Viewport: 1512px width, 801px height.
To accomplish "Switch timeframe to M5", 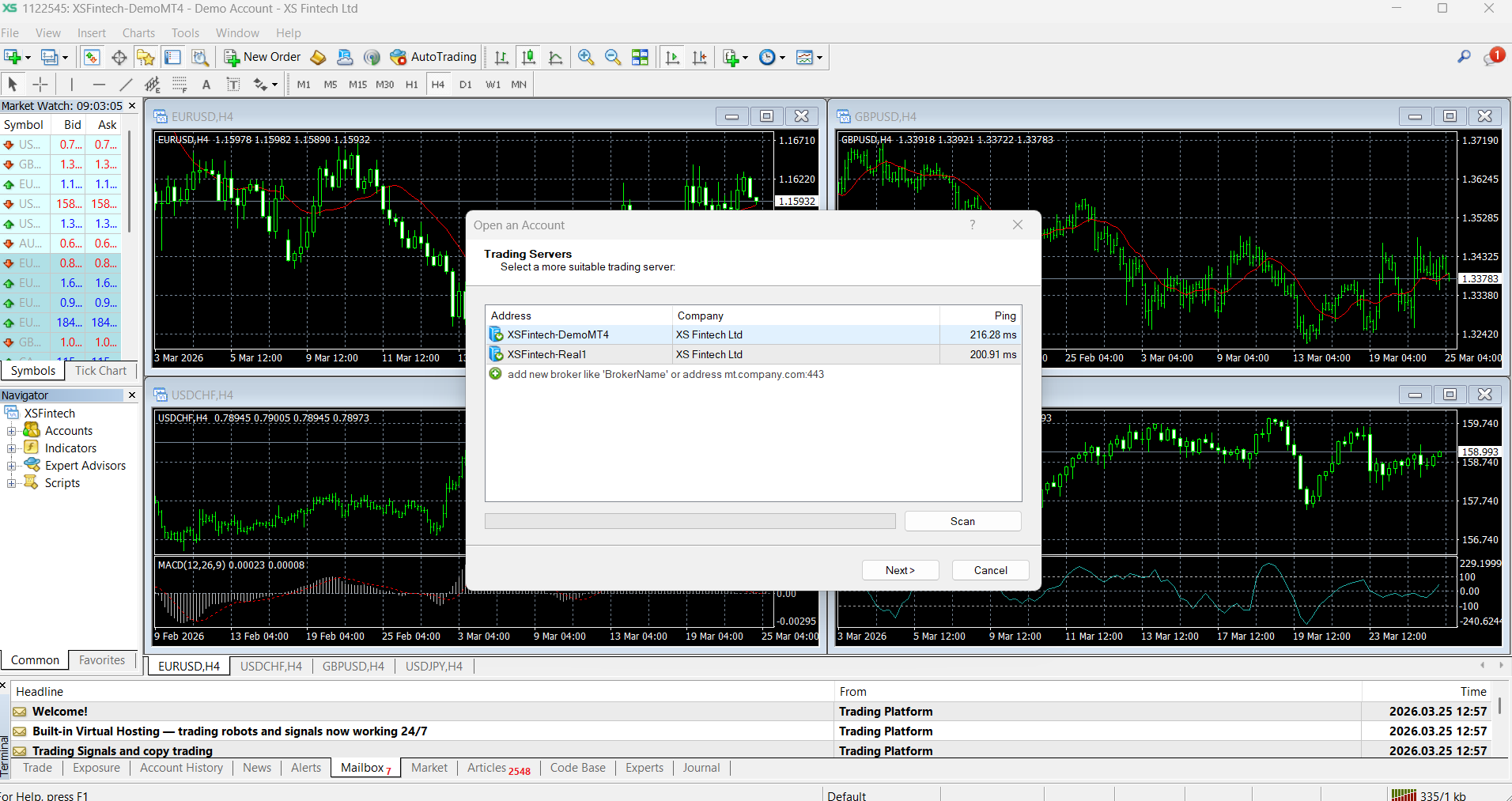I will tap(331, 85).
